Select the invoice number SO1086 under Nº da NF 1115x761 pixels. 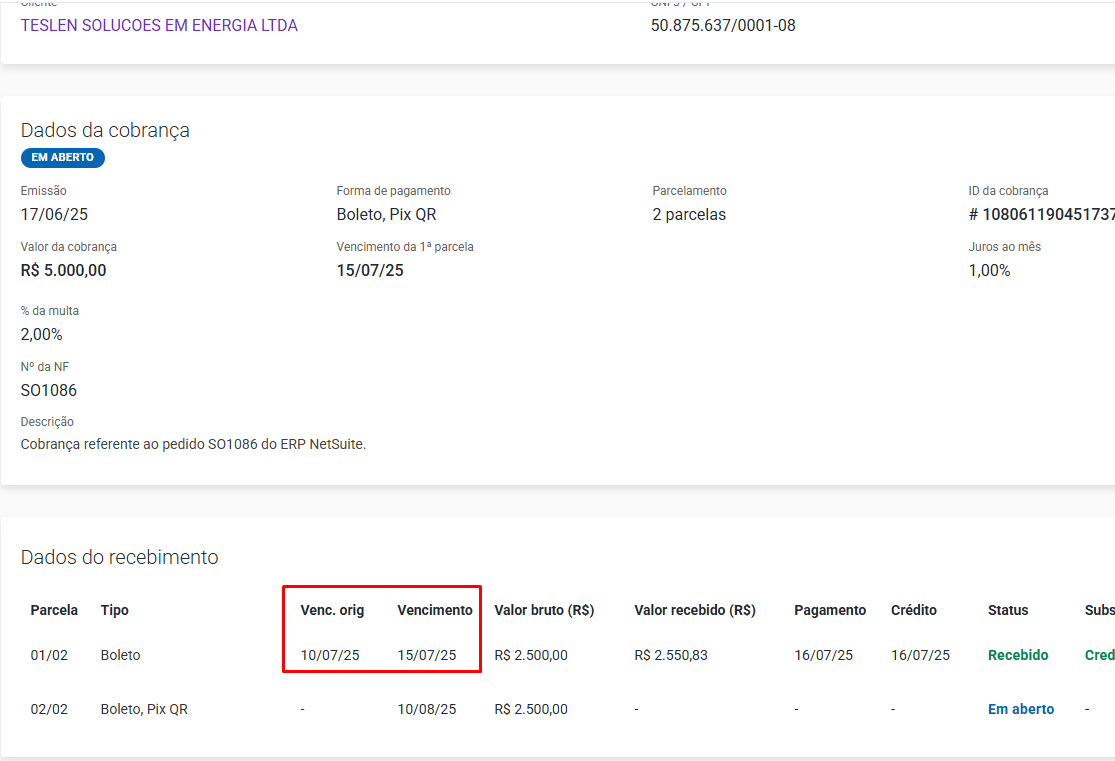point(49,390)
